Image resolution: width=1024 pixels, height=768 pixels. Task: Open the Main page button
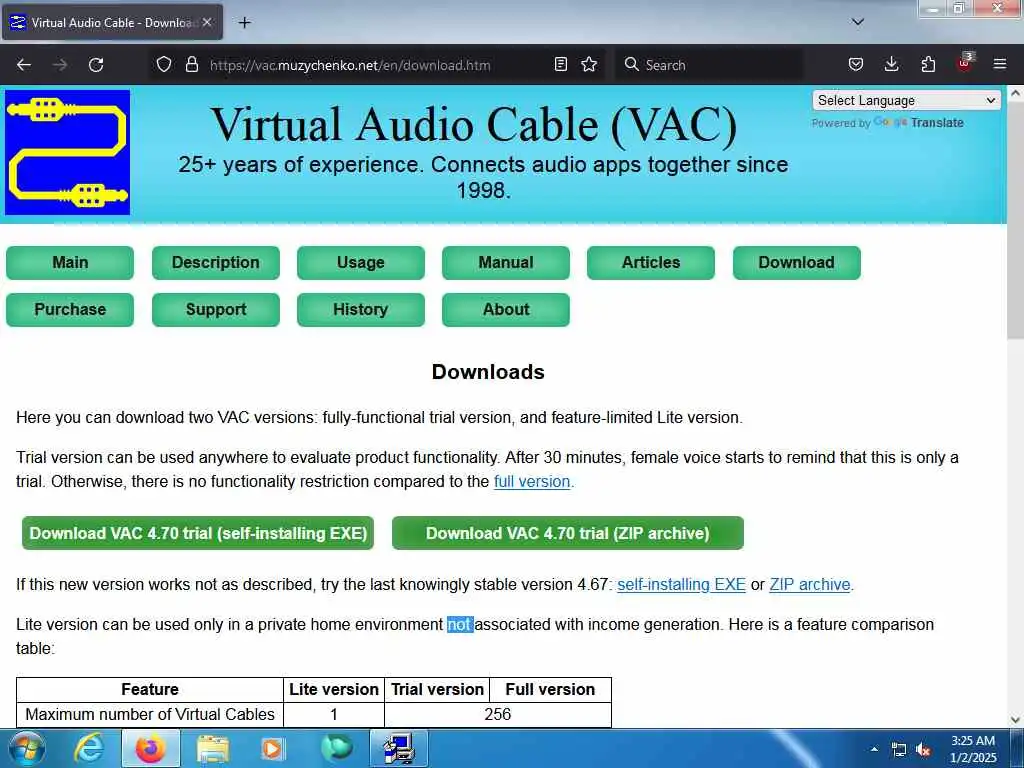pos(70,263)
